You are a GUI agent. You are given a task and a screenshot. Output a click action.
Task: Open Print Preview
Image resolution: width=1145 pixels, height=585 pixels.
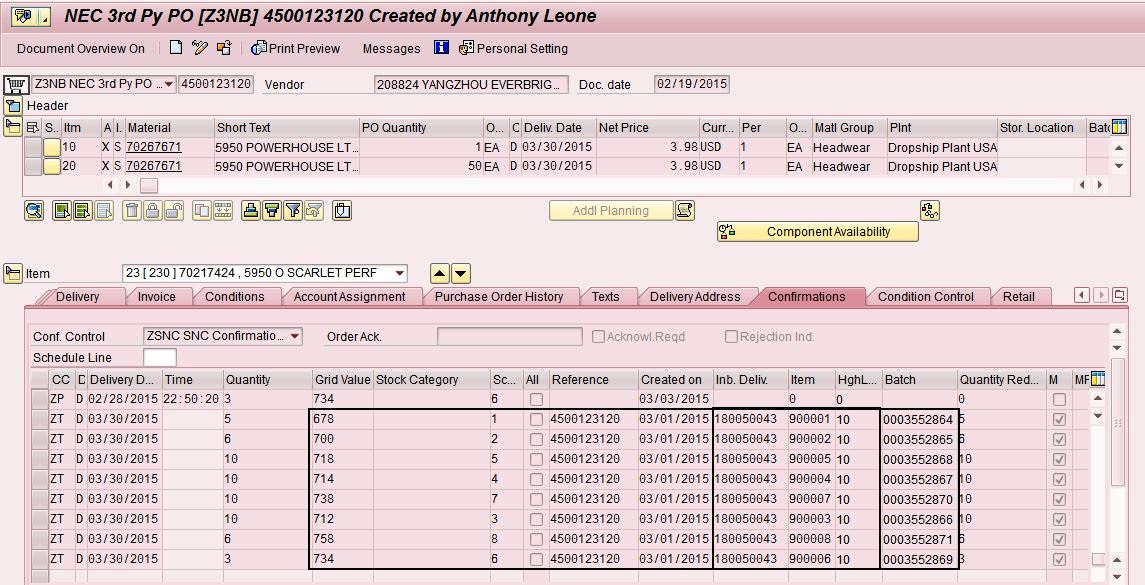295,48
